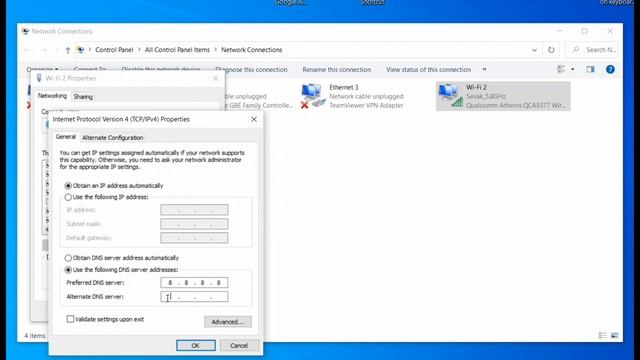Click the Subnet mask field
Image resolution: width=640 pixels, height=360 pixels.
coord(194,224)
